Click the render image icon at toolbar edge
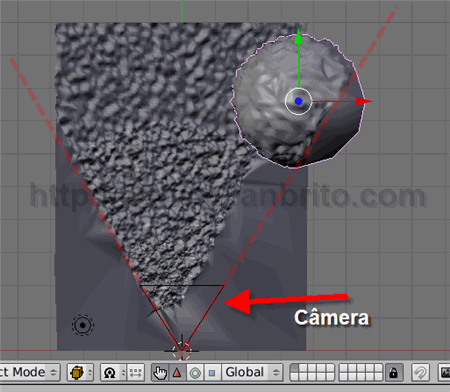Image resolution: width=450 pixels, height=392 pixels. coord(445,372)
